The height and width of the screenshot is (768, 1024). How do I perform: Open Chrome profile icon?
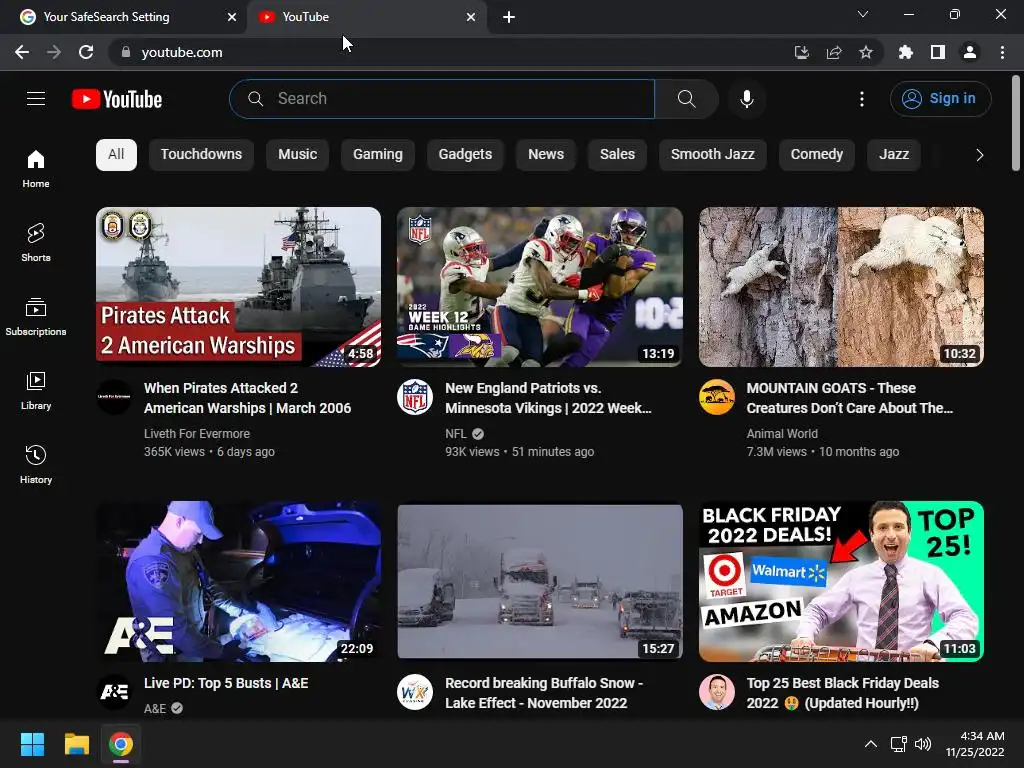[970, 52]
